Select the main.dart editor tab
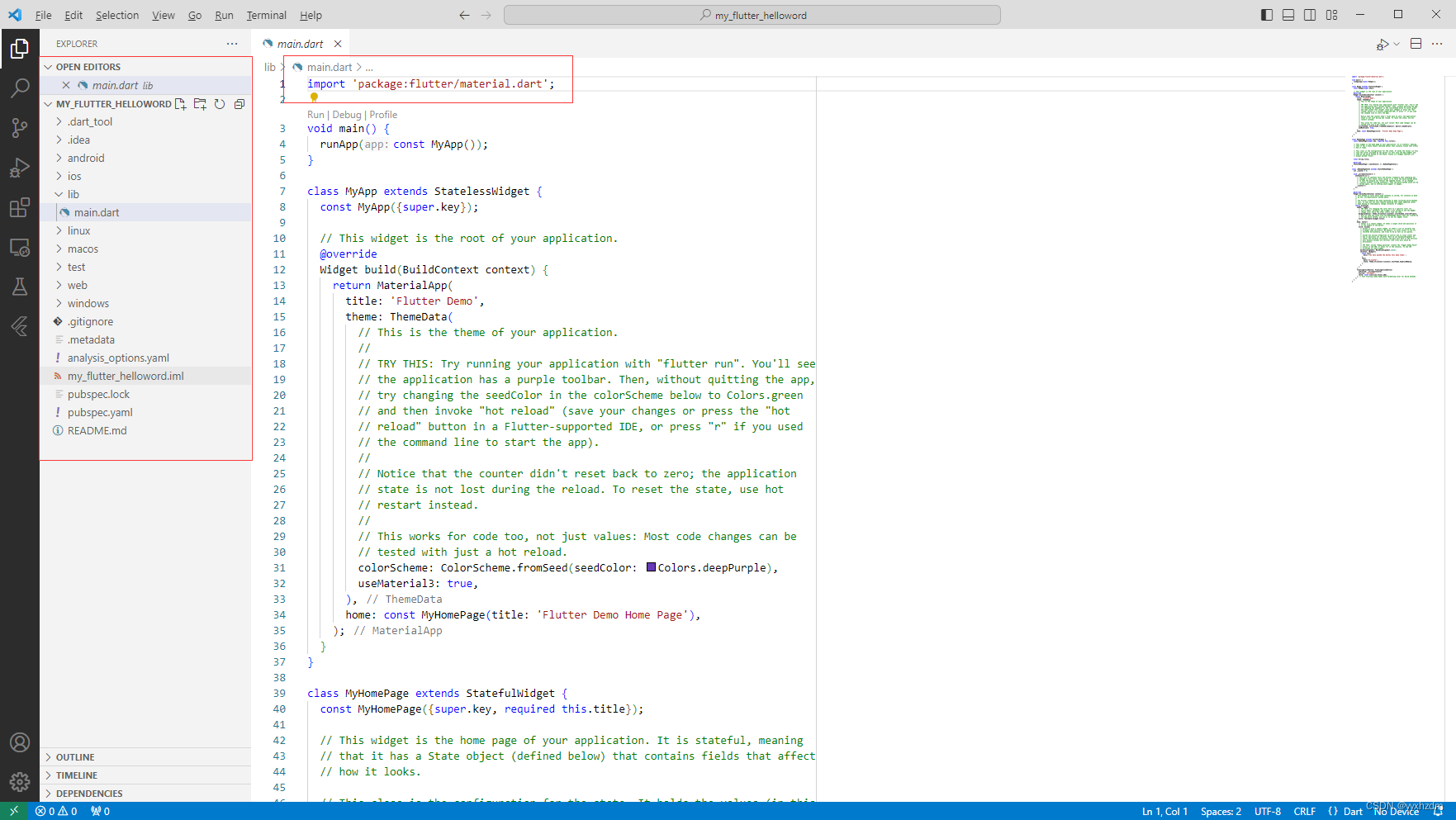The width and height of the screenshot is (1456, 820). click(301, 43)
